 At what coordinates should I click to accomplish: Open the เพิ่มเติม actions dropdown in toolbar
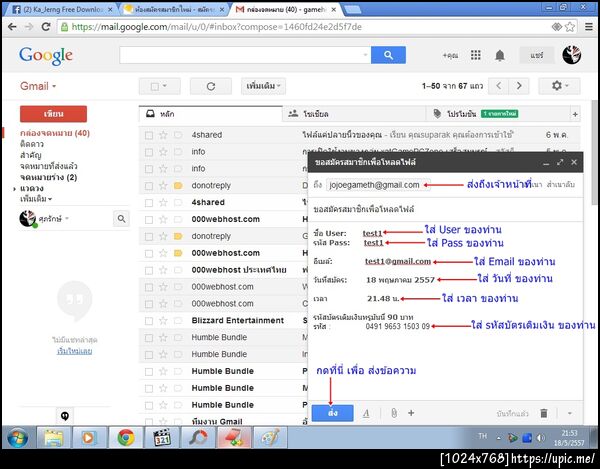263,86
